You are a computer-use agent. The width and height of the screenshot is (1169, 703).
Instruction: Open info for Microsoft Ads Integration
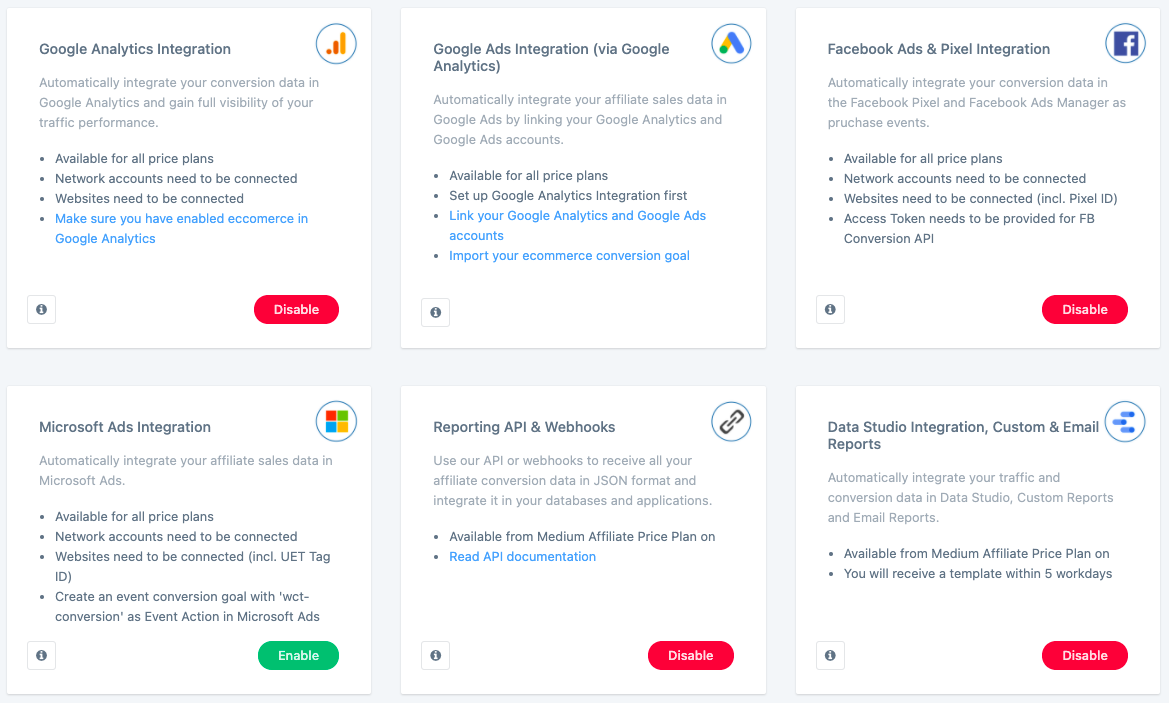(x=41, y=656)
